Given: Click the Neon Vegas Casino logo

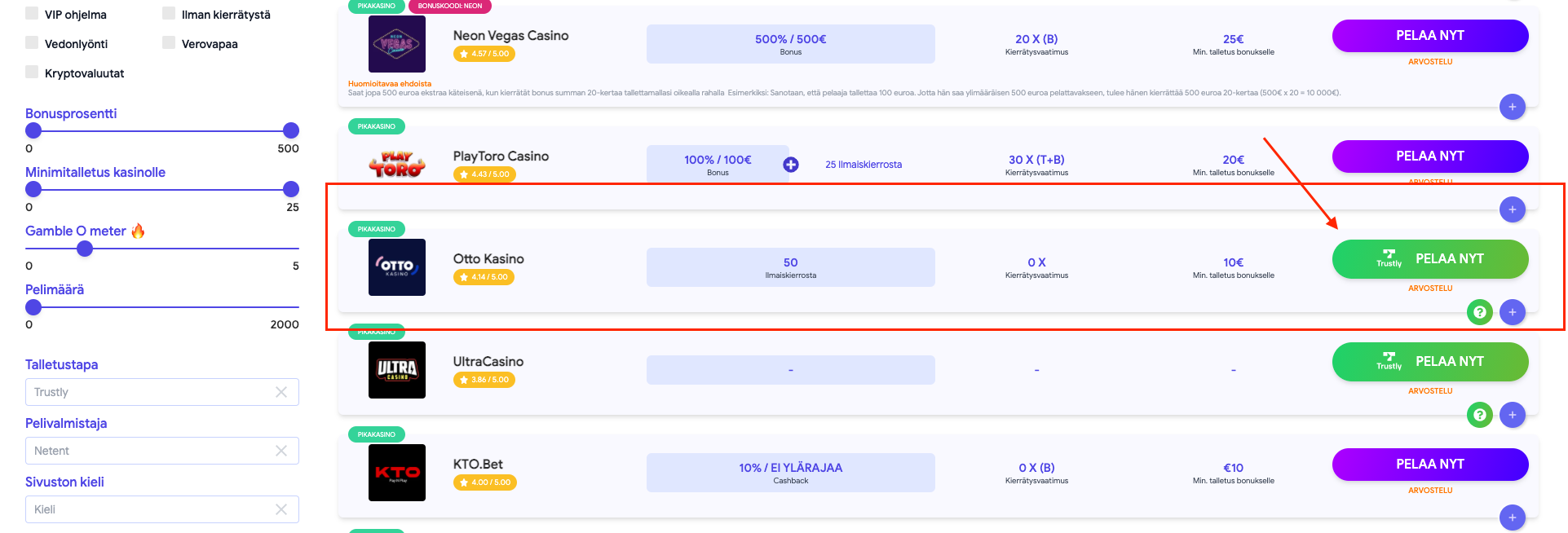Looking at the screenshot, I should point(397,44).
